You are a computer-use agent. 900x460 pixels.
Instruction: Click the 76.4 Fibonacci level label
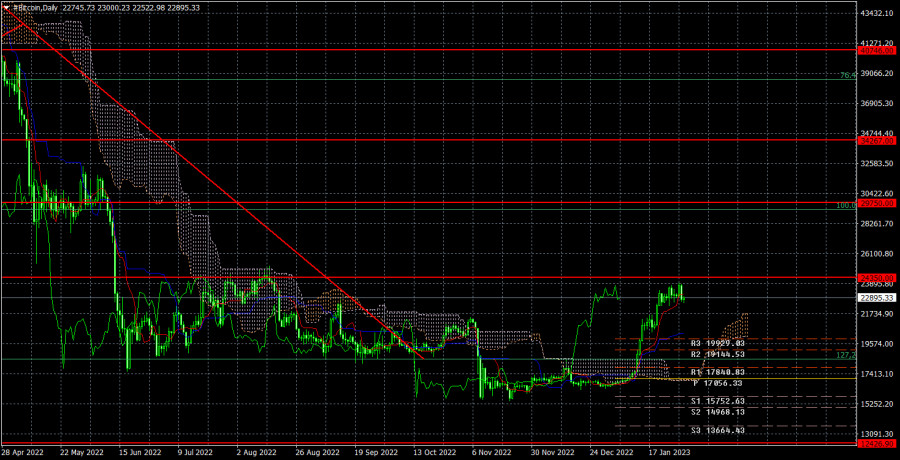click(847, 75)
